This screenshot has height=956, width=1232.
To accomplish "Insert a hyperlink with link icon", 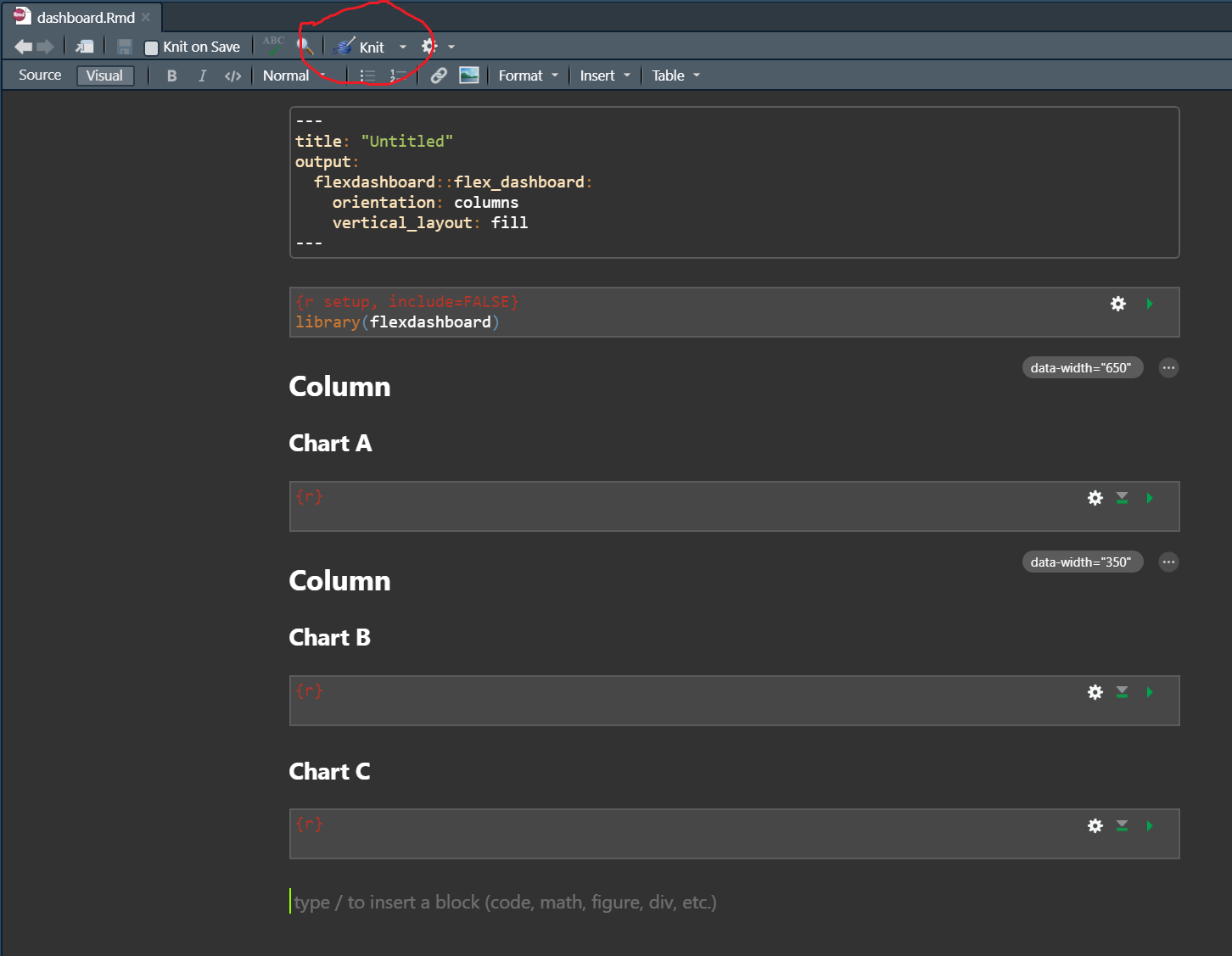I will [439, 75].
